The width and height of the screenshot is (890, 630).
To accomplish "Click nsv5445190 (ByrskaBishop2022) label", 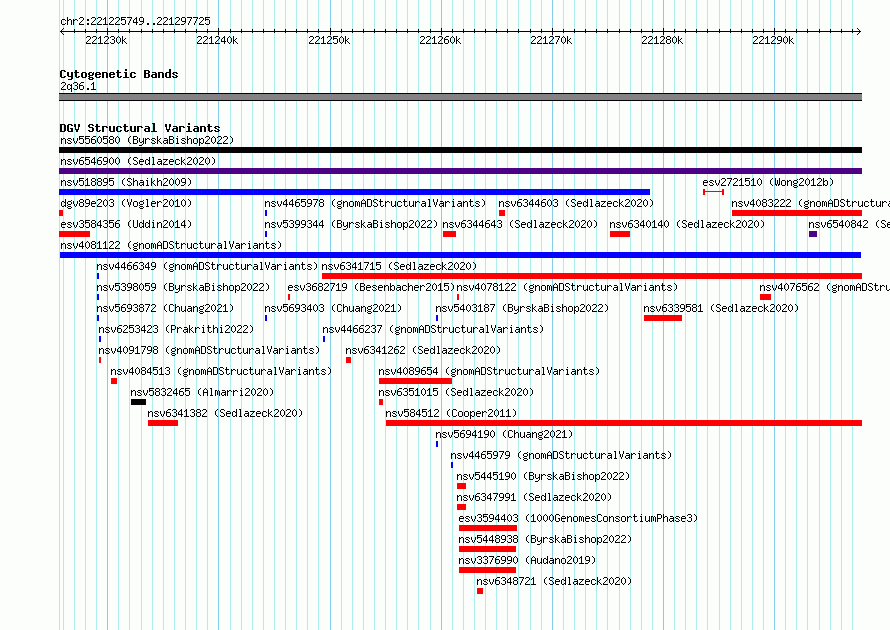I will (543, 476).
